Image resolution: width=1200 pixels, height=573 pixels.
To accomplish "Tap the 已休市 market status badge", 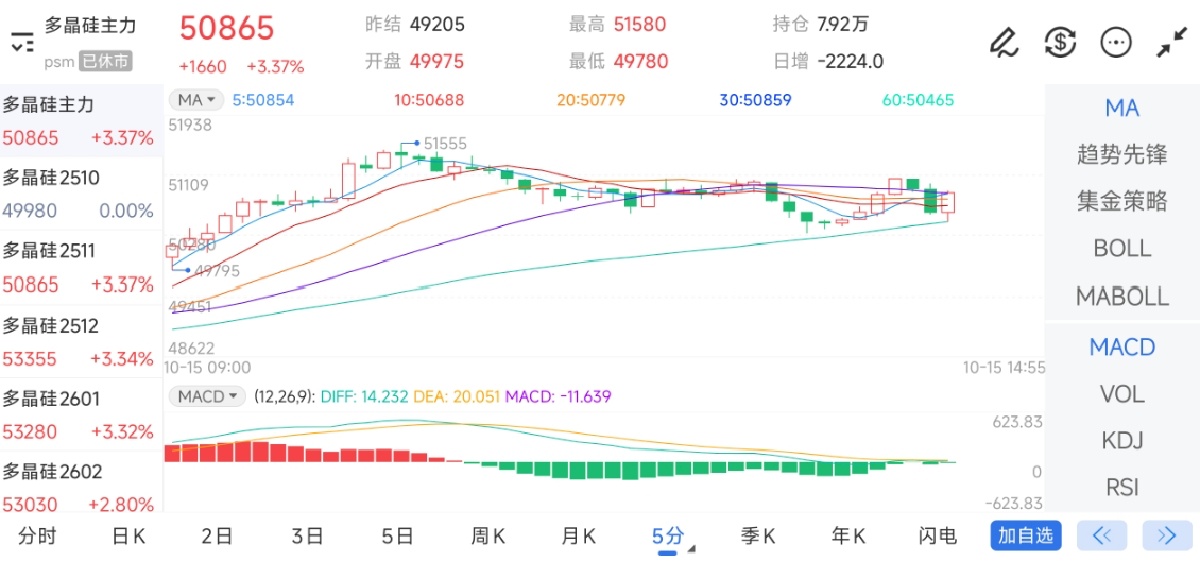I will 105,61.
